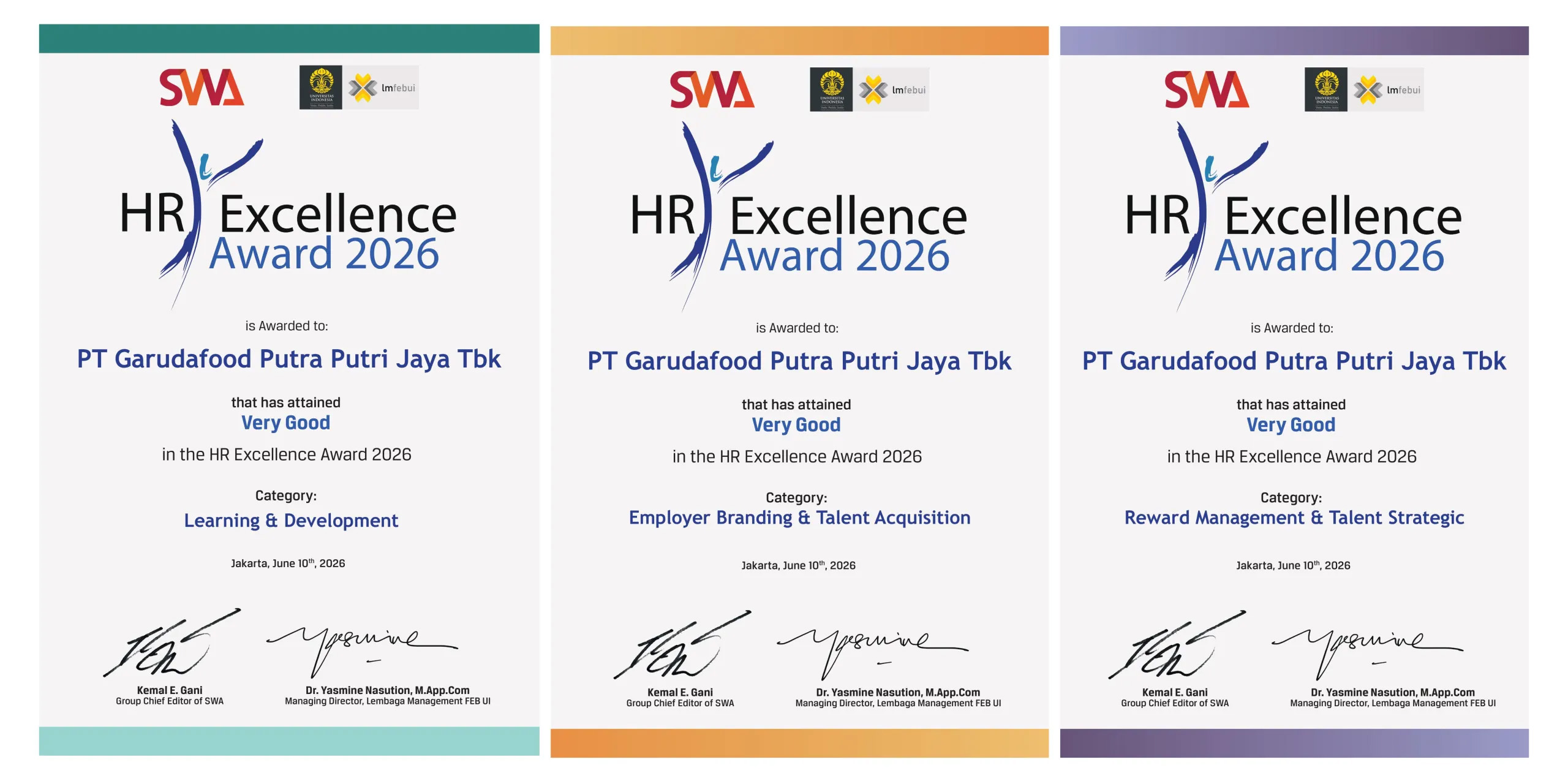Click Yasmine Nasution's signature on the Employer Branding certificate
Viewport: 1568px width, 784px height.
[872, 654]
